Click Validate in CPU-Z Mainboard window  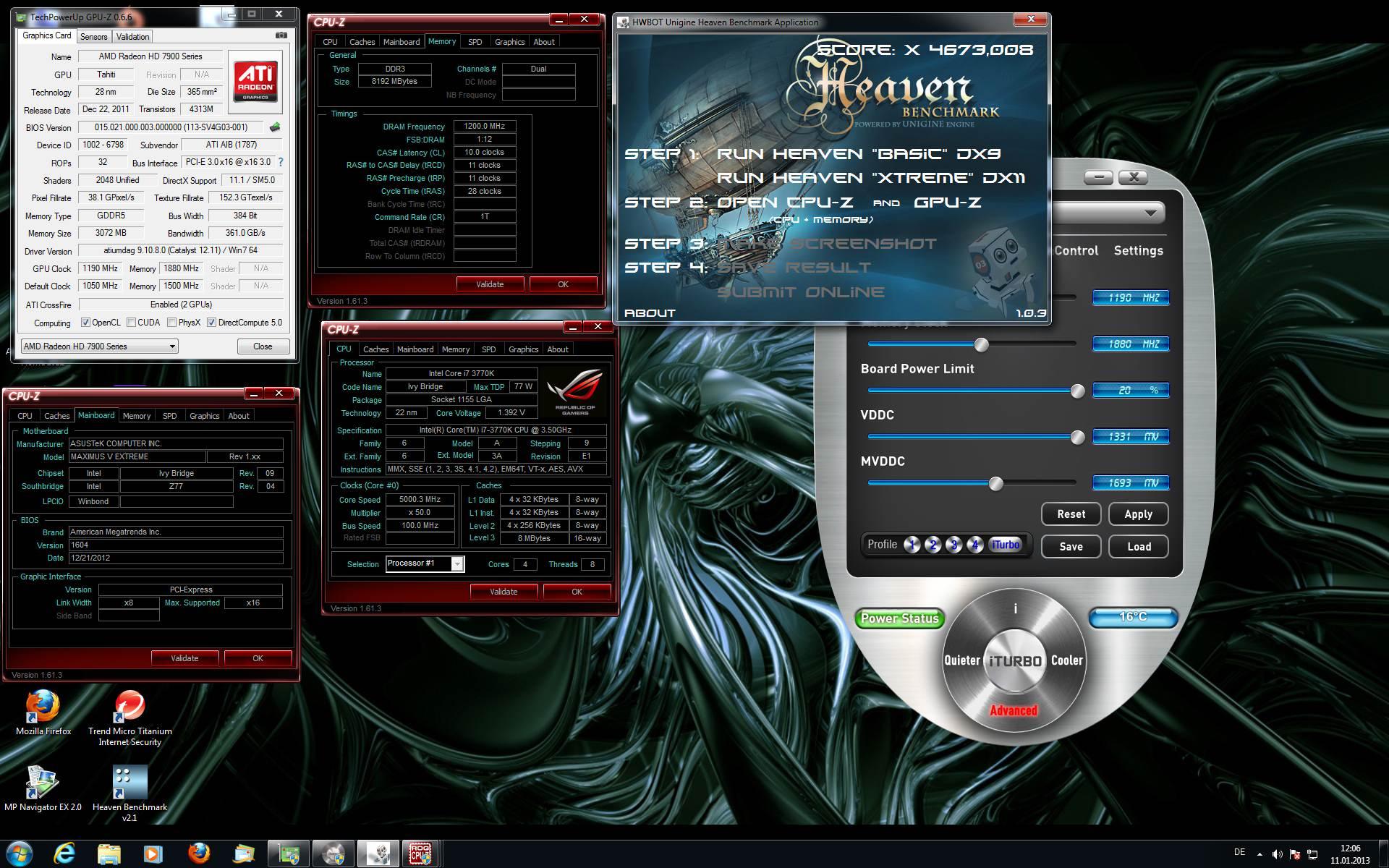point(184,658)
